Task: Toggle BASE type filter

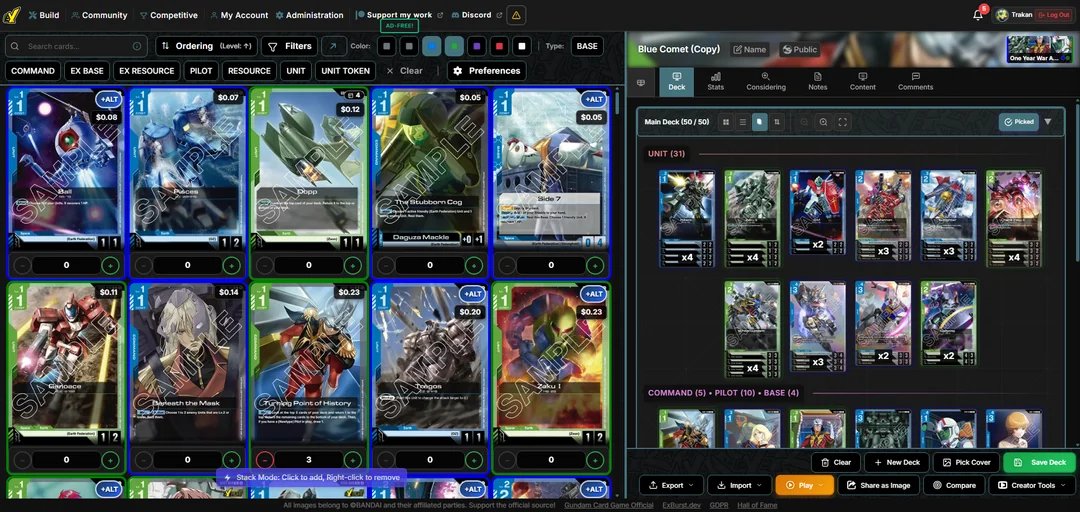Action: pos(587,46)
